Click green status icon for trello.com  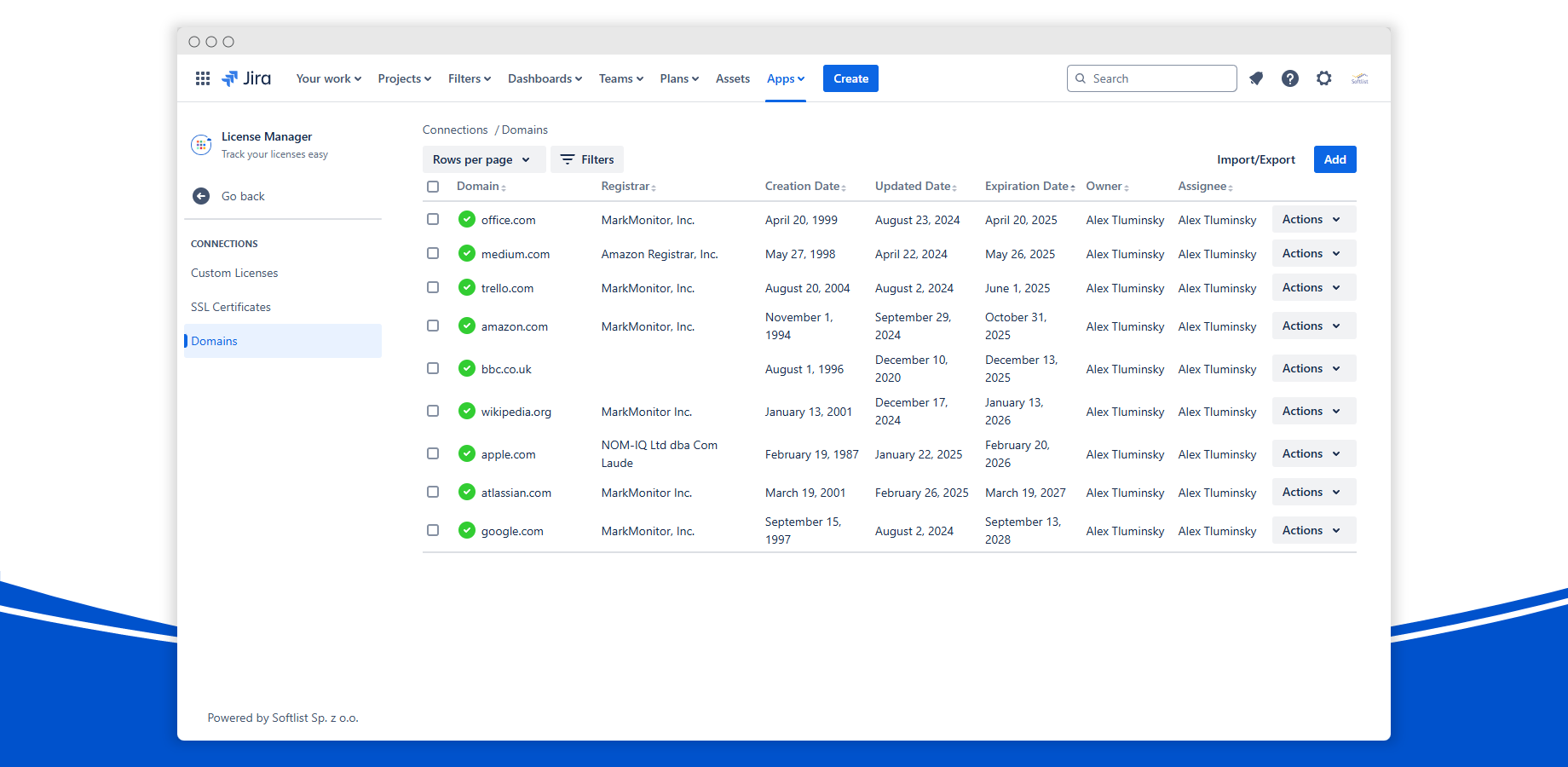467,287
